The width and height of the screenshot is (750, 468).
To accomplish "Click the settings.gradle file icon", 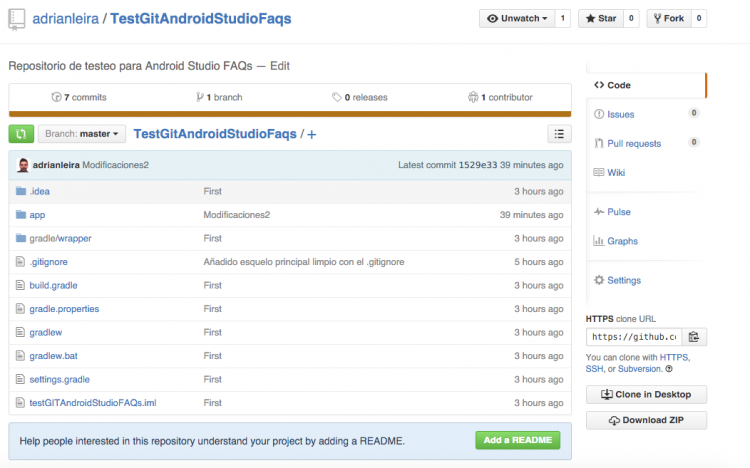I will point(20,379).
